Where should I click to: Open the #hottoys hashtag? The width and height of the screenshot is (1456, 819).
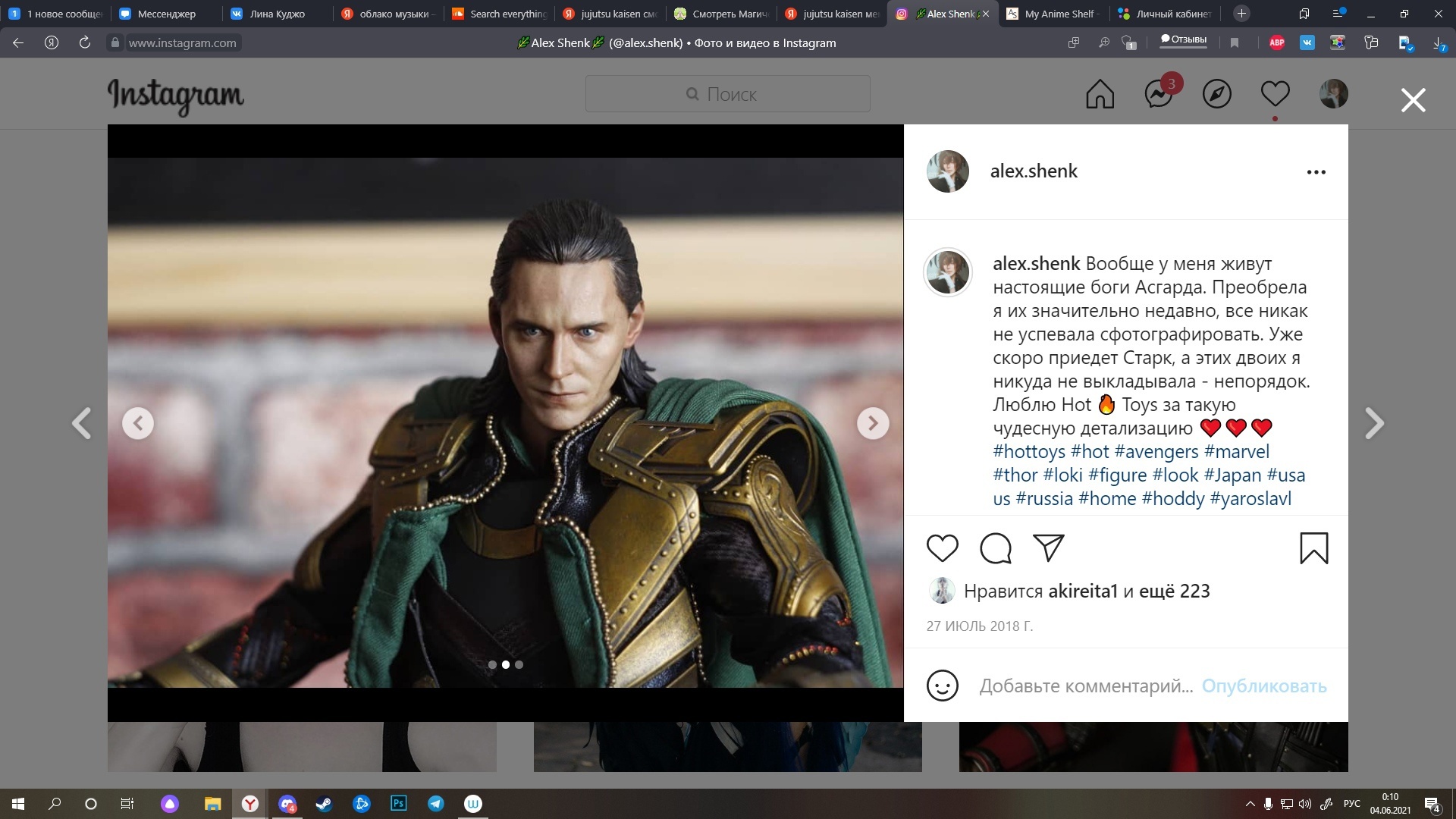pos(1029,452)
